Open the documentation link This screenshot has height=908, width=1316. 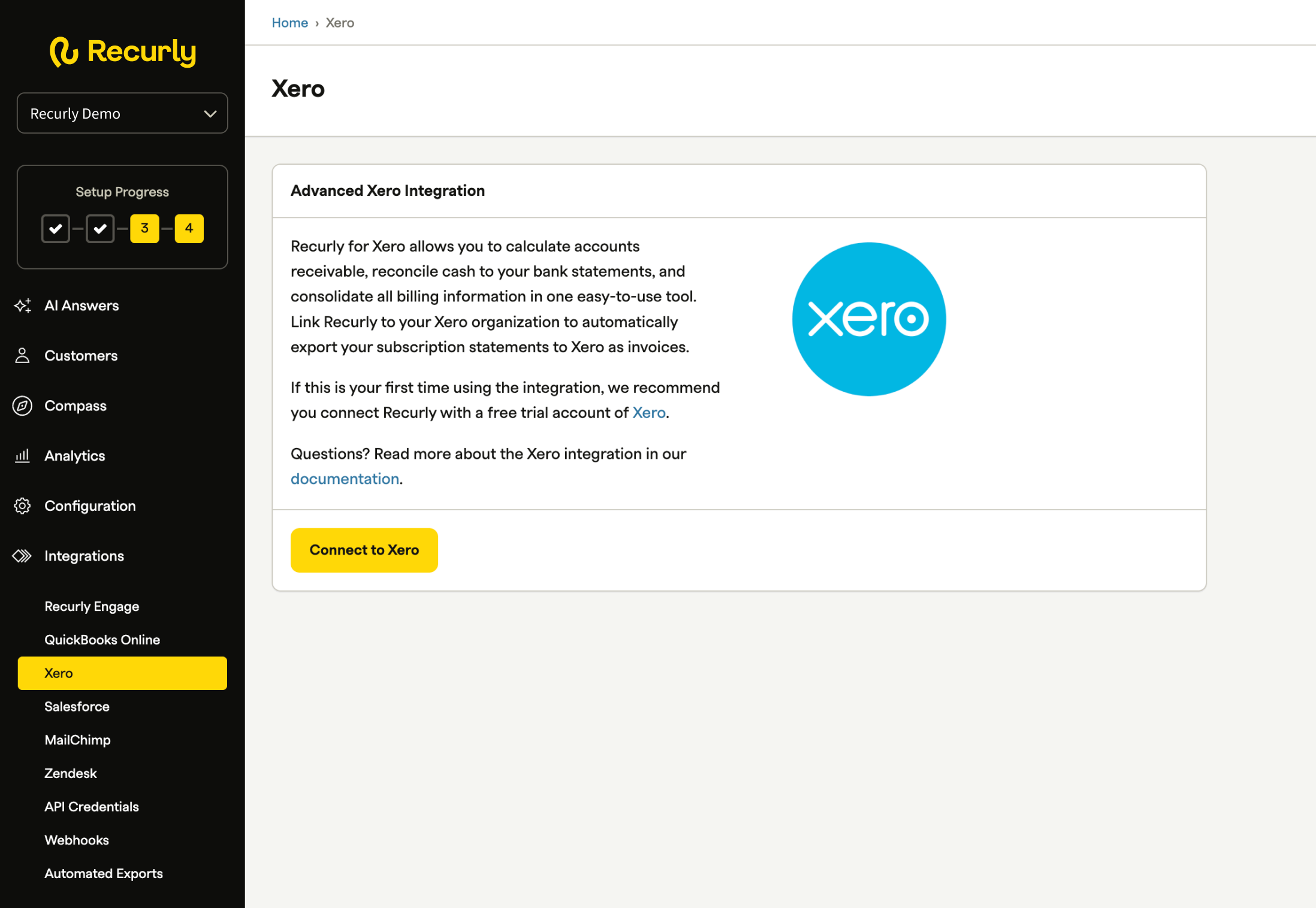pyautogui.click(x=345, y=479)
